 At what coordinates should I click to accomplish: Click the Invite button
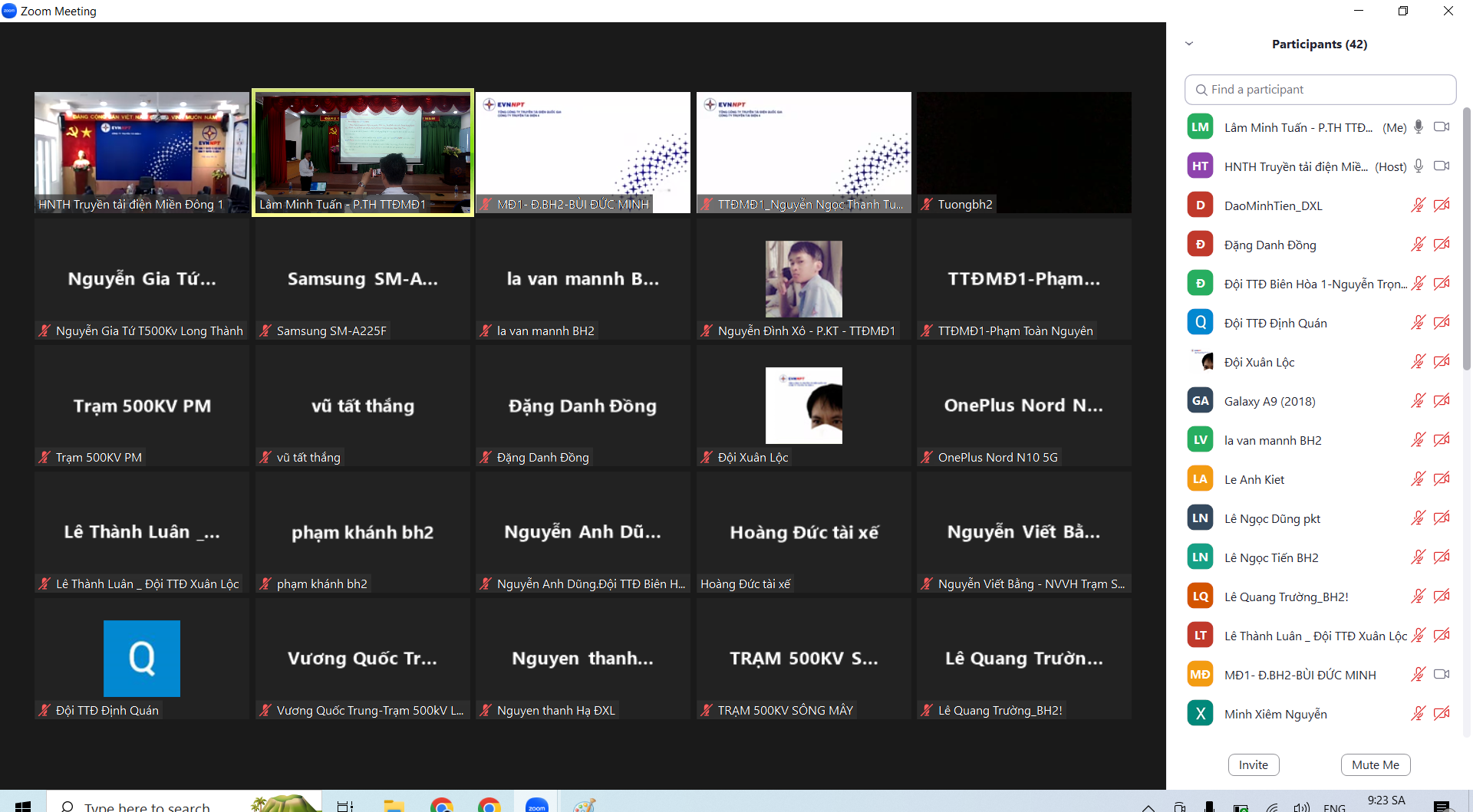(x=1253, y=764)
